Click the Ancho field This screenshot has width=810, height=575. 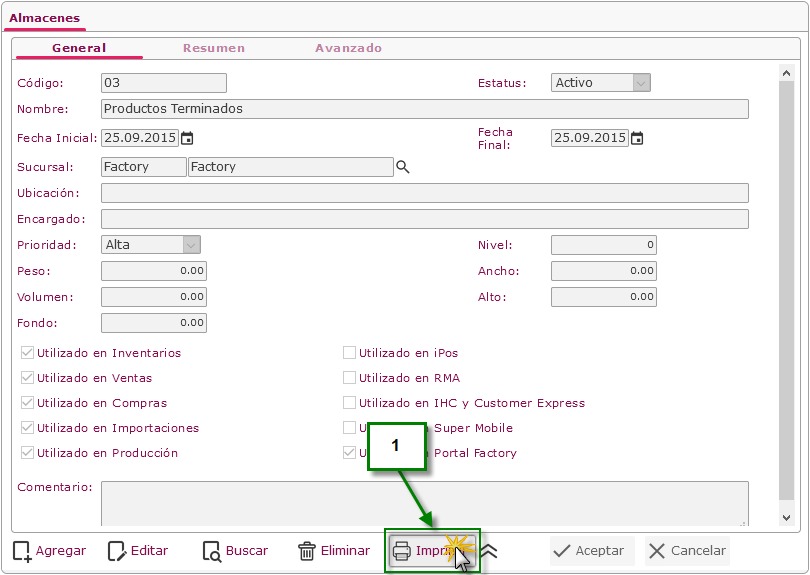tap(604, 271)
